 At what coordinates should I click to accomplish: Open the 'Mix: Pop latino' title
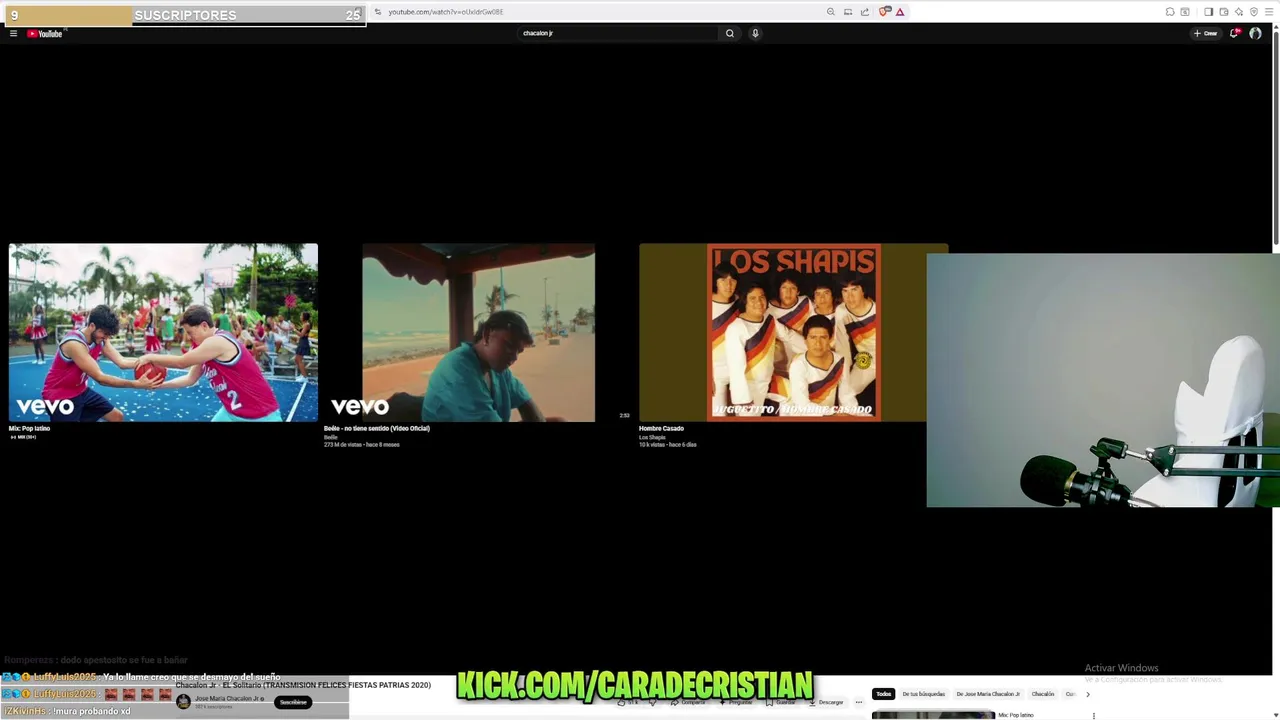(29, 428)
